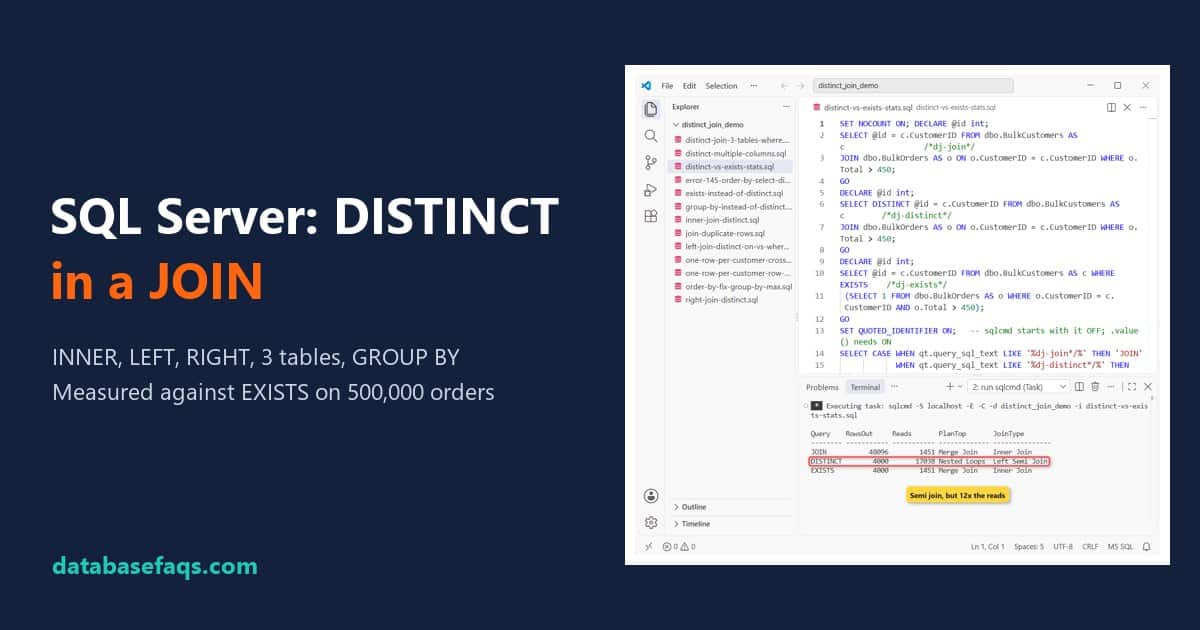Go back with the navigation arrow

(784, 86)
